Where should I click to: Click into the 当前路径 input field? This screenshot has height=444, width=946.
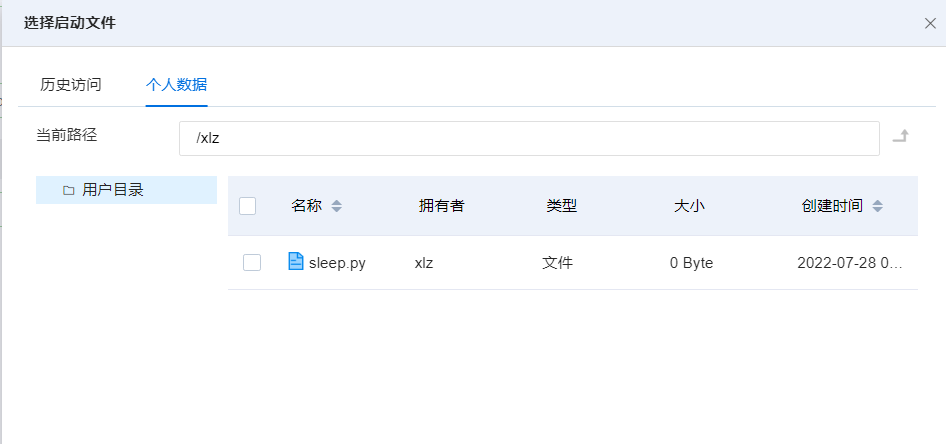point(528,138)
